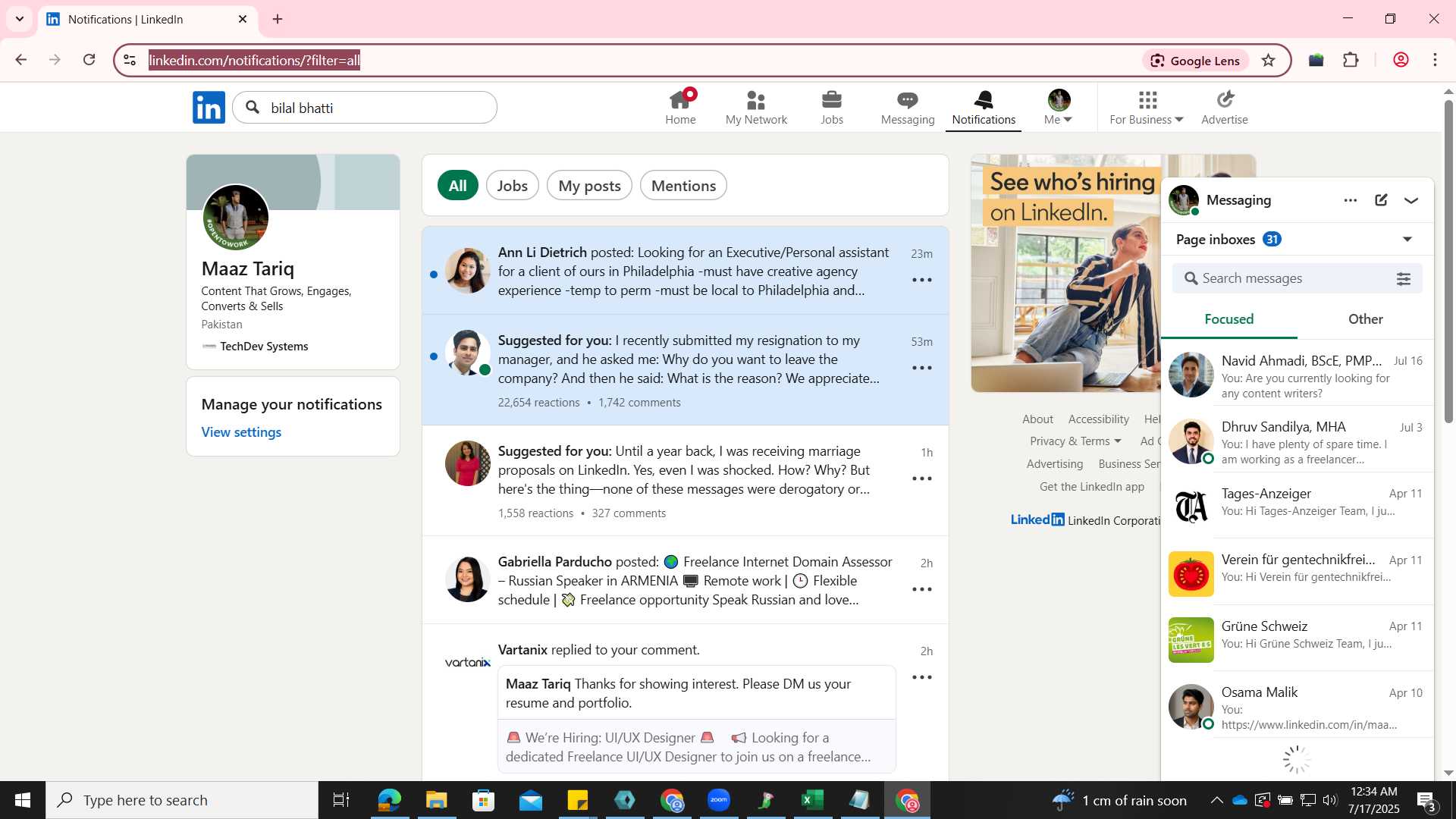Show hidden system tray icons
Viewport: 1456px width, 819px height.
[x=1216, y=800]
